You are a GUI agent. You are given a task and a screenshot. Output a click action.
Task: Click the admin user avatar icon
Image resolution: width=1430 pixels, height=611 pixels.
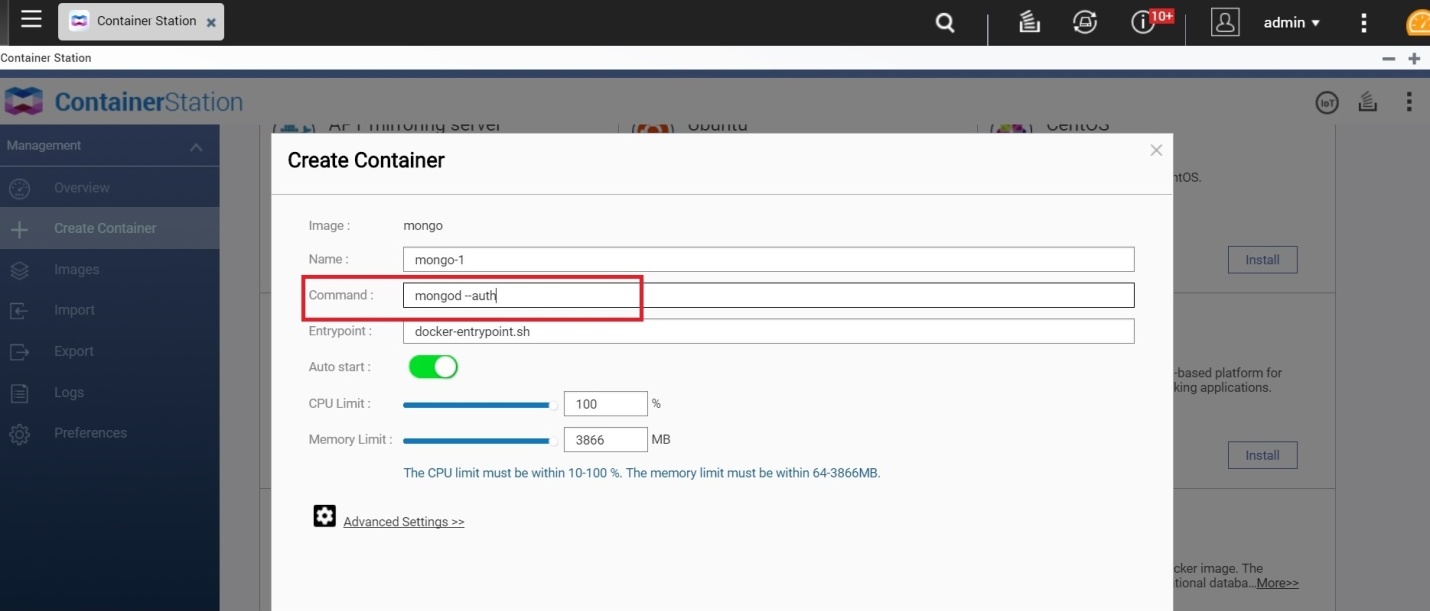[1225, 22]
